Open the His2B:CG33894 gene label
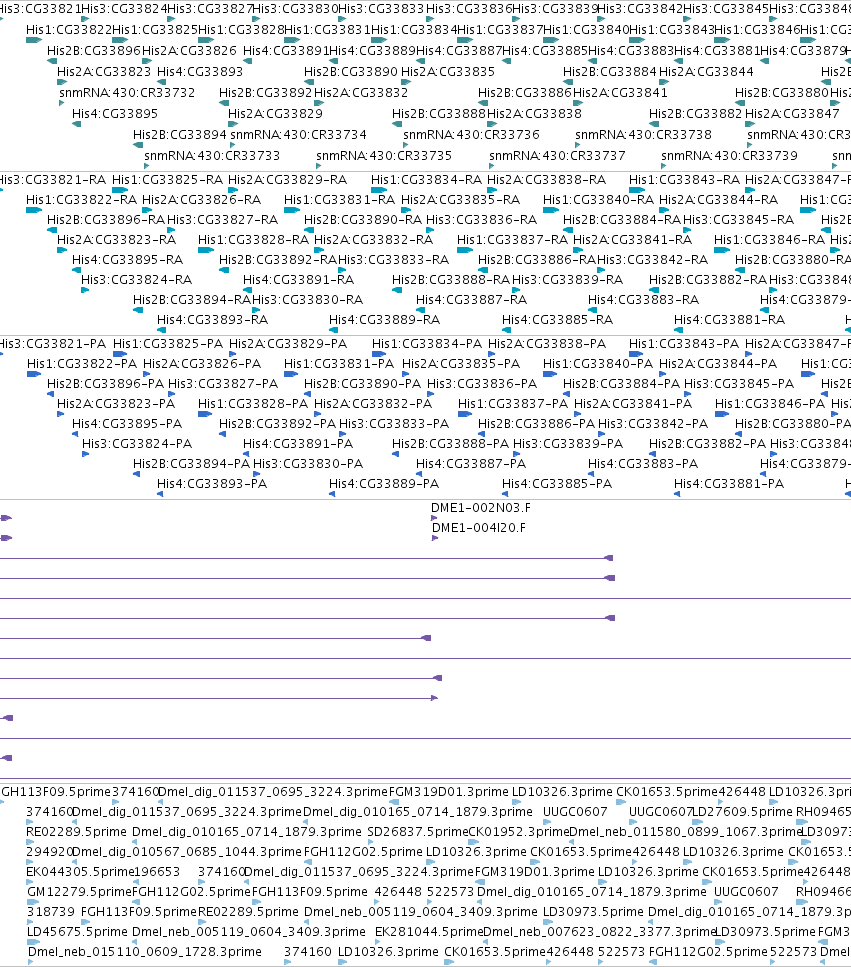Screen dimensions: 851x967 [180, 134]
